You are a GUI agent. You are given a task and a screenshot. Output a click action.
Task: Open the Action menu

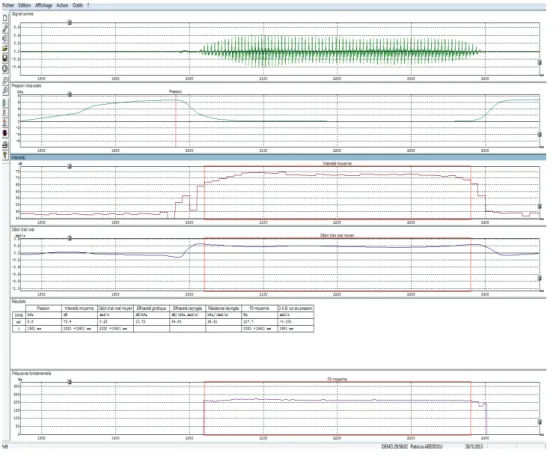(x=62, y=5)
